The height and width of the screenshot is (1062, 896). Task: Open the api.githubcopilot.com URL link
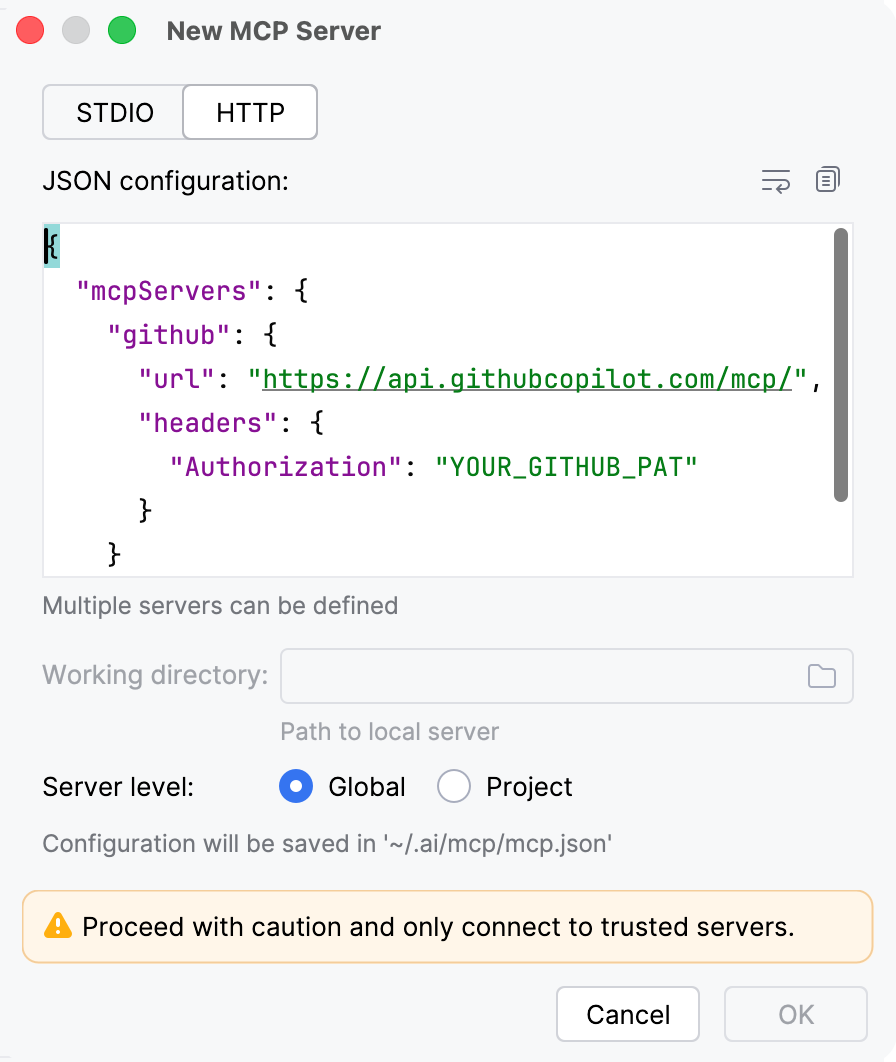527,379
